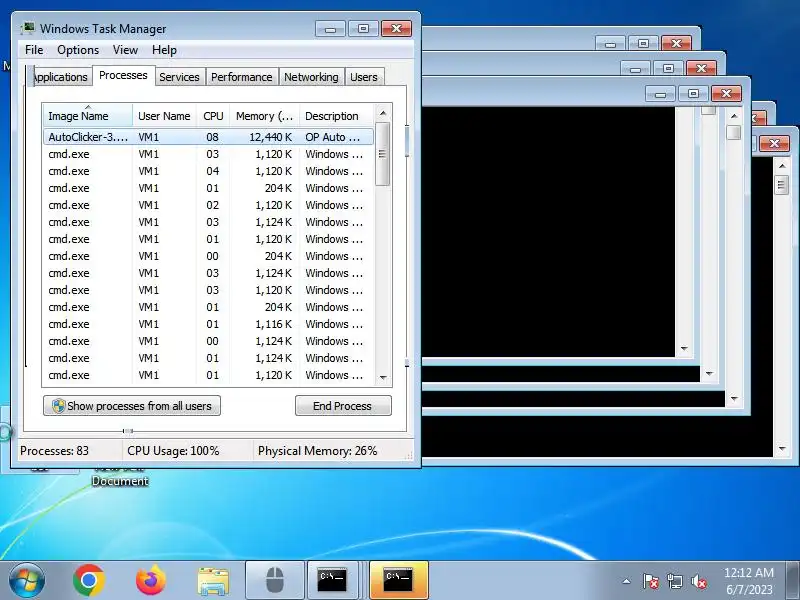Close the second command prompt window behind
This screenshot has height=600, width=800.
(702, 68)
